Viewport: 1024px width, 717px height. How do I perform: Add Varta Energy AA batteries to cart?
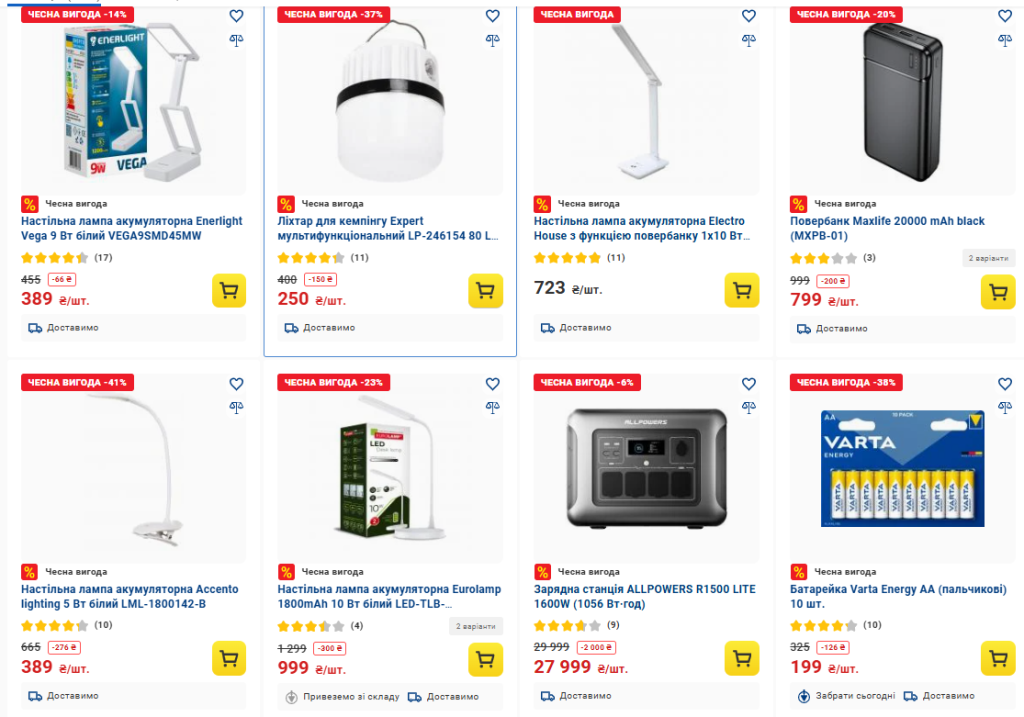pos(997,659)
